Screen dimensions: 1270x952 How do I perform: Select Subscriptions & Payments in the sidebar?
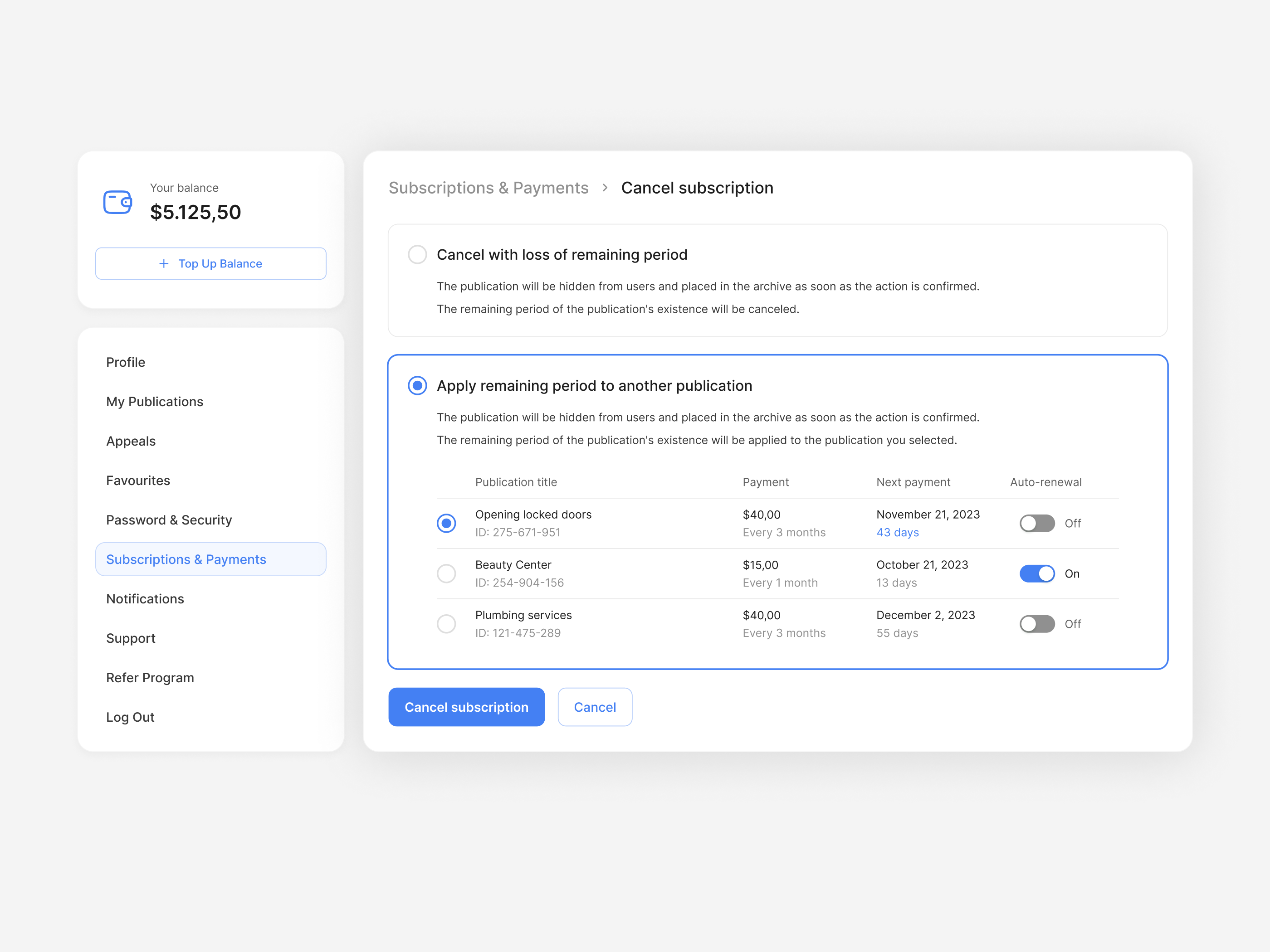(186, 559)
